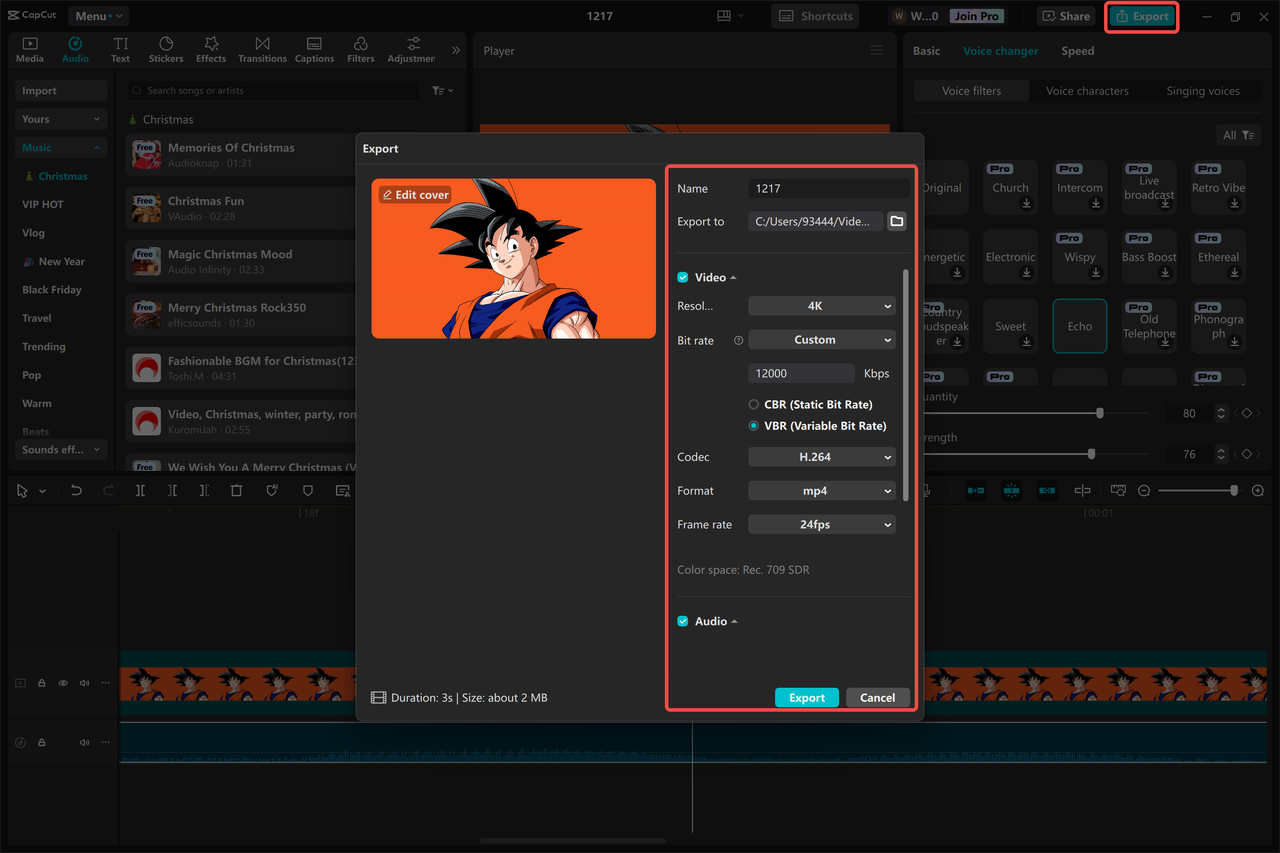Open the Voice characters tab
Screen dimensions: 1280x853
click(1087, 90)
